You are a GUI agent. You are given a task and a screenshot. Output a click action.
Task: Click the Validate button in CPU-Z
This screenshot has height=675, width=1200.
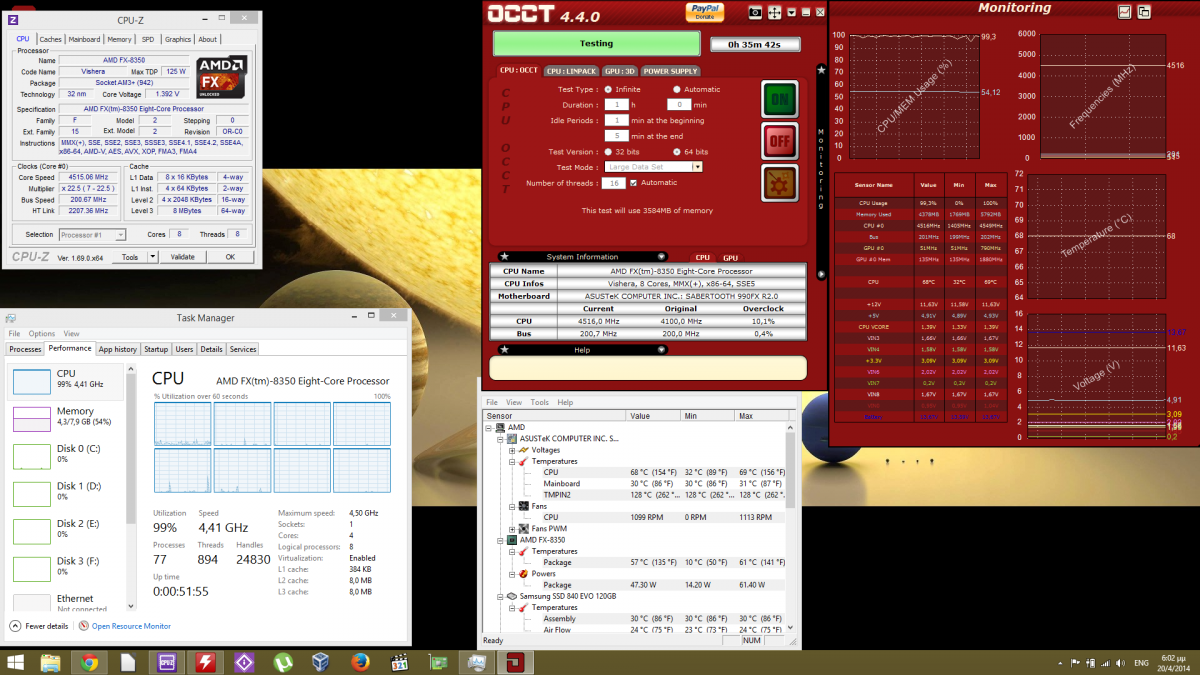(183, 257)
